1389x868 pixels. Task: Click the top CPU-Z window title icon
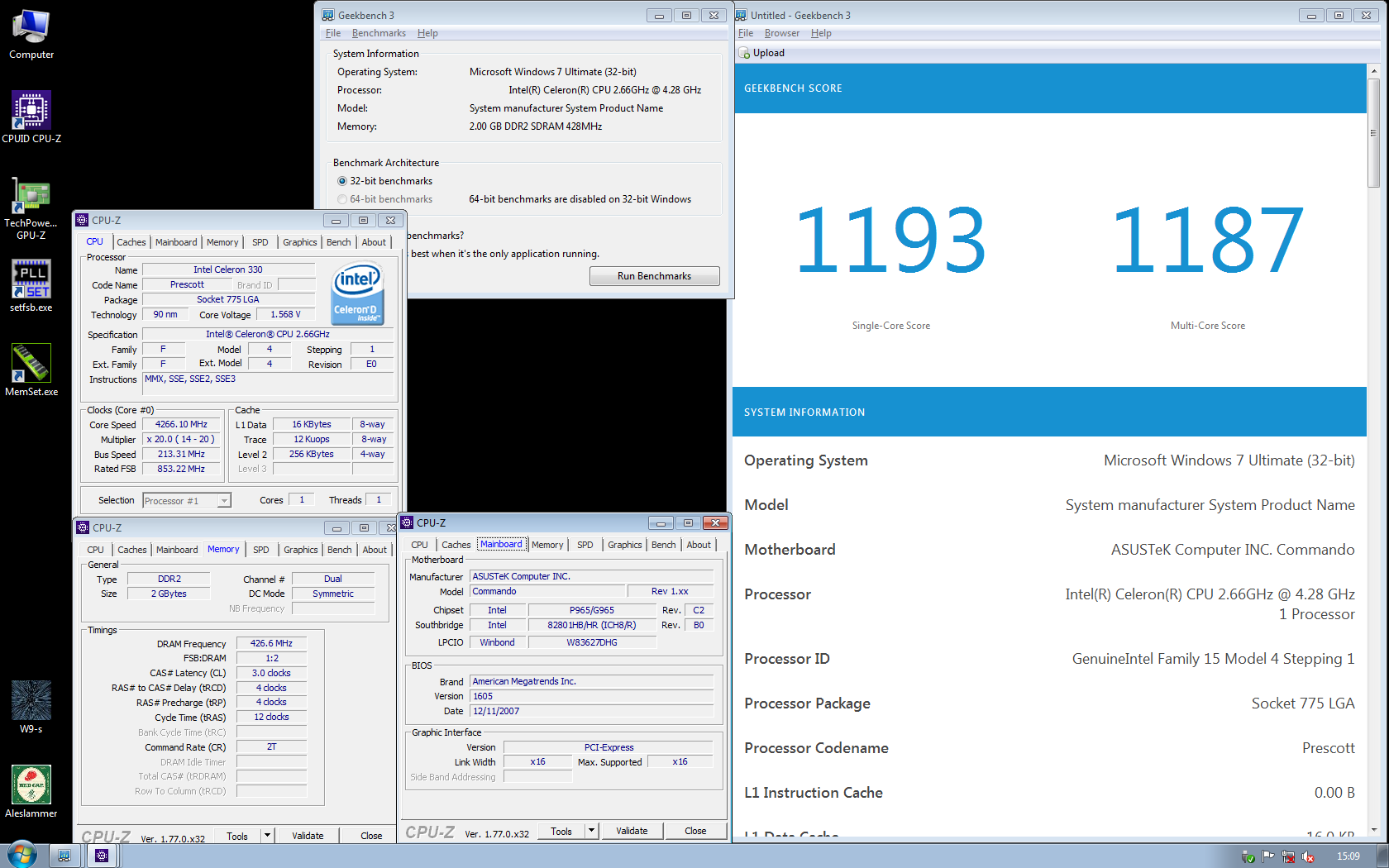(x=82, y=220)
